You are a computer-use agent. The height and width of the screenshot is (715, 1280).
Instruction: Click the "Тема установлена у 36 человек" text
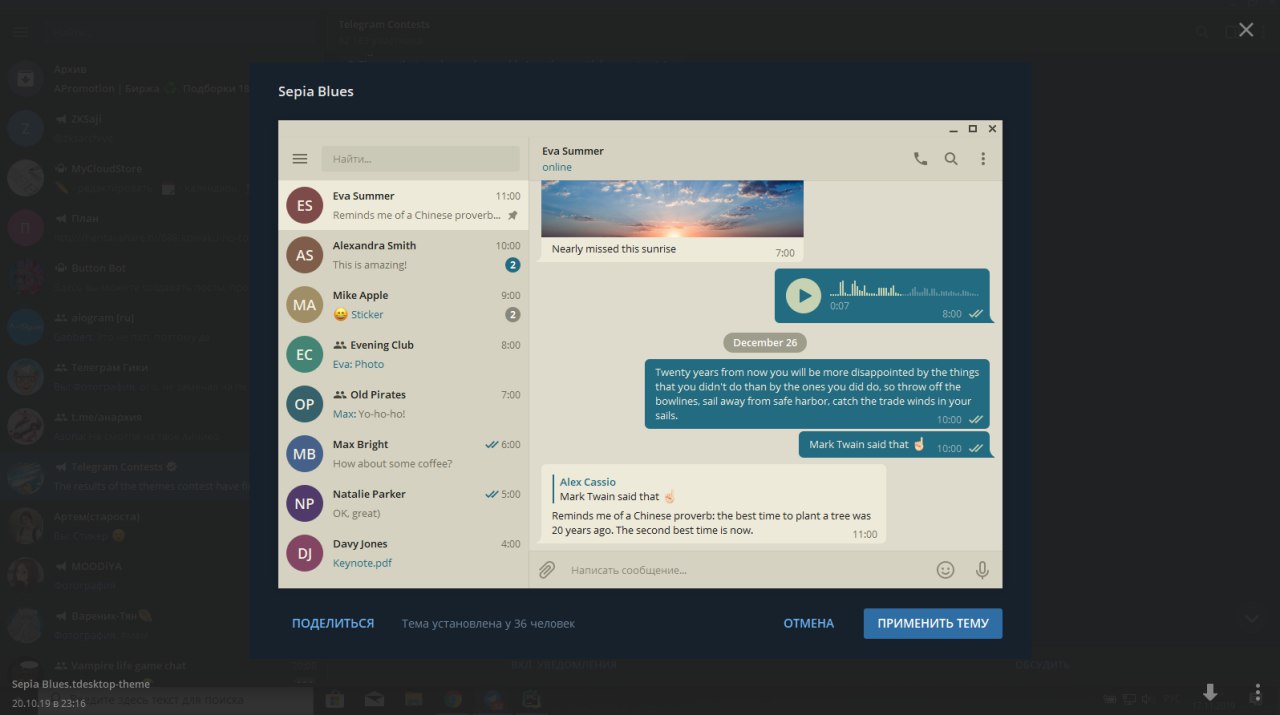tap(488, 623)
